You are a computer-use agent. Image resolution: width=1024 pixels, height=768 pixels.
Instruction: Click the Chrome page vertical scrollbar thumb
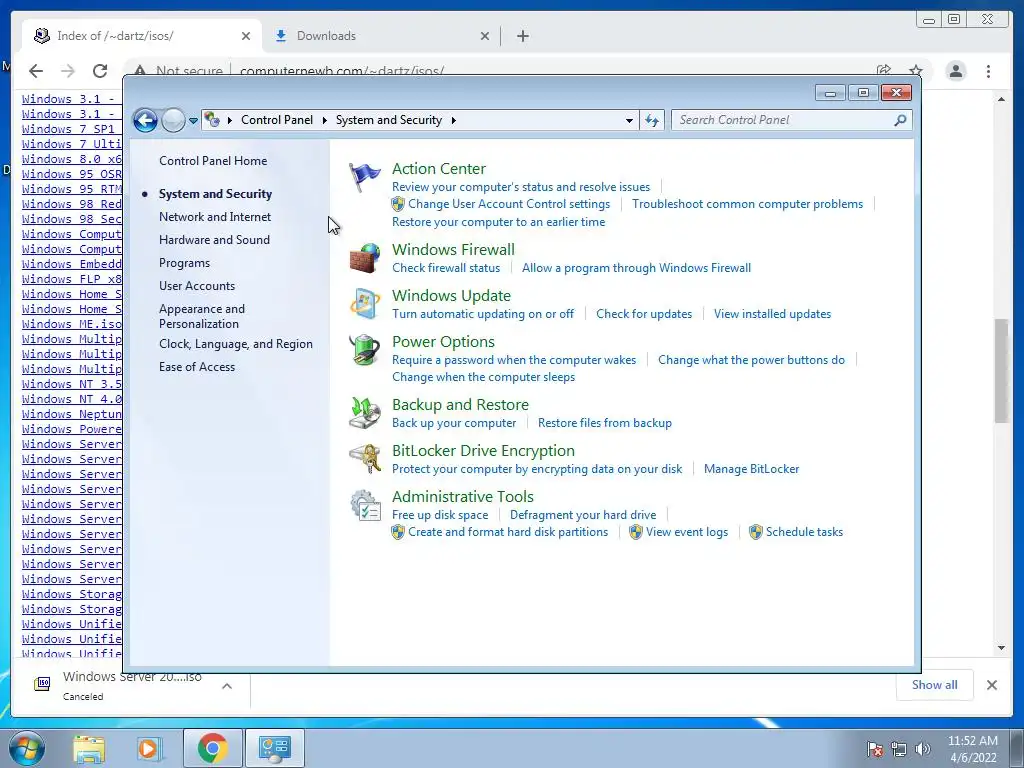1002,370
